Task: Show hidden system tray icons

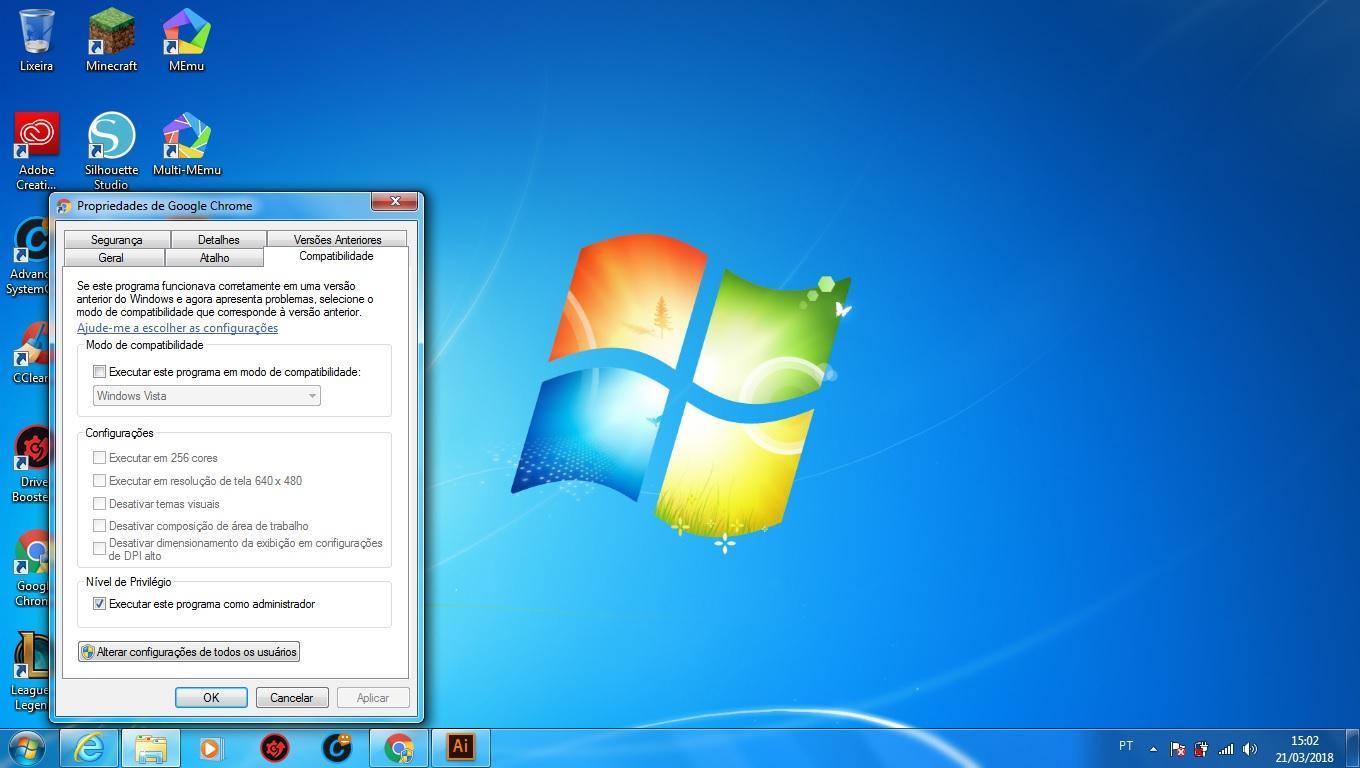Action: [1153, 748]
